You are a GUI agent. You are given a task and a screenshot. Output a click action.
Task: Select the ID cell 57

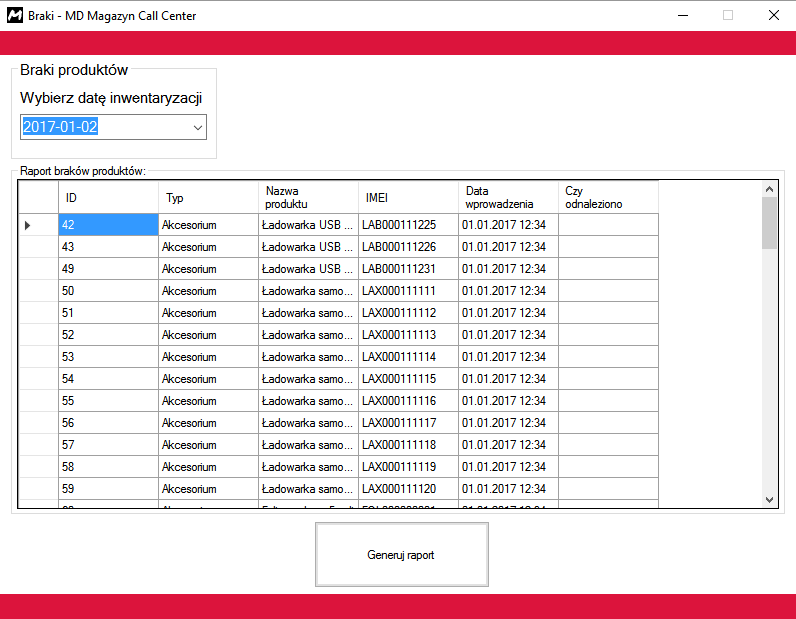109,445
